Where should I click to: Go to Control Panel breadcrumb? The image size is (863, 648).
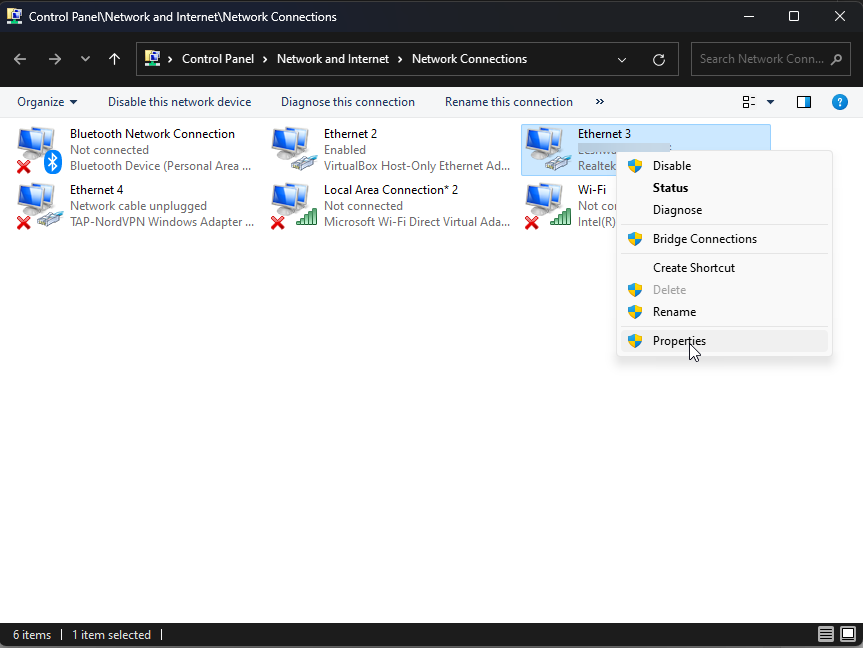[x=218, y=59]
